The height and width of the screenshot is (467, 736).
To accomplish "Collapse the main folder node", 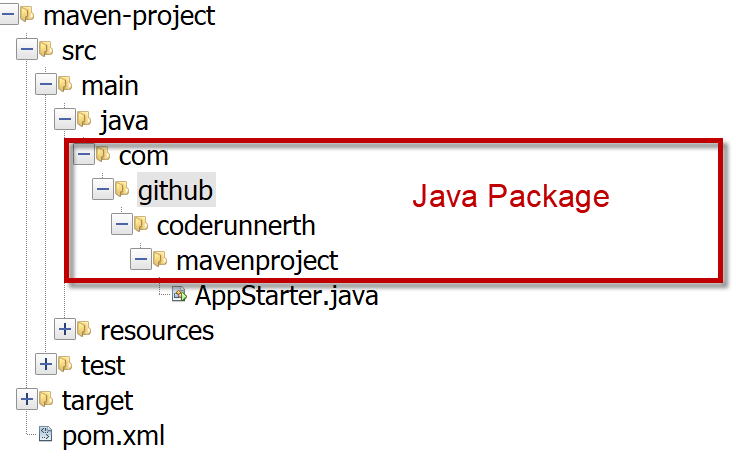I will pos(46,84).
